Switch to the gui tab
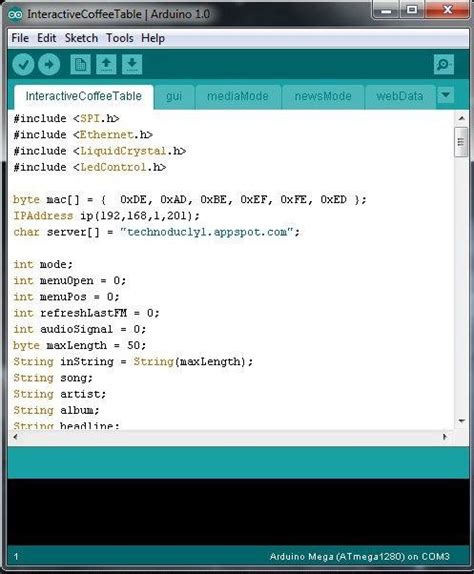474x574 pixels. [174, 97]
